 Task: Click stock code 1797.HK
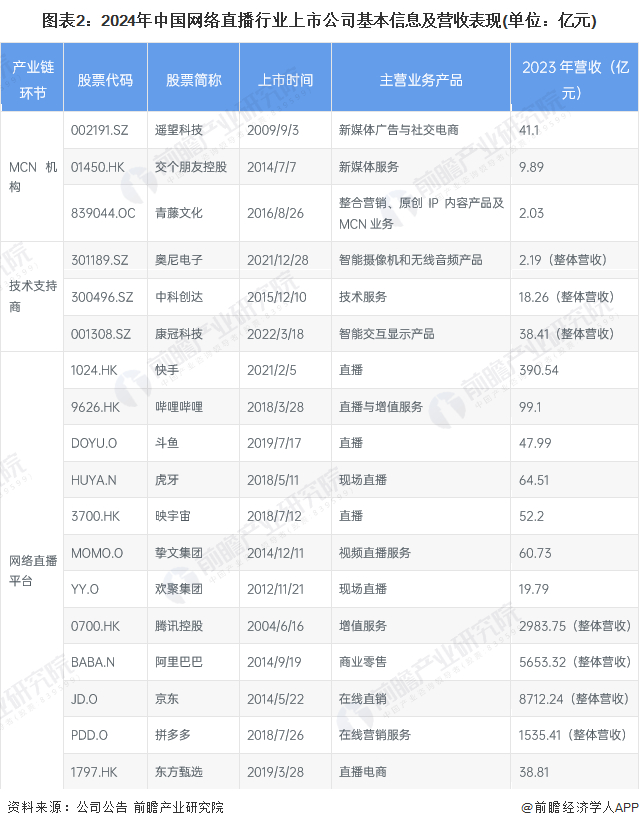pos(94,772)
